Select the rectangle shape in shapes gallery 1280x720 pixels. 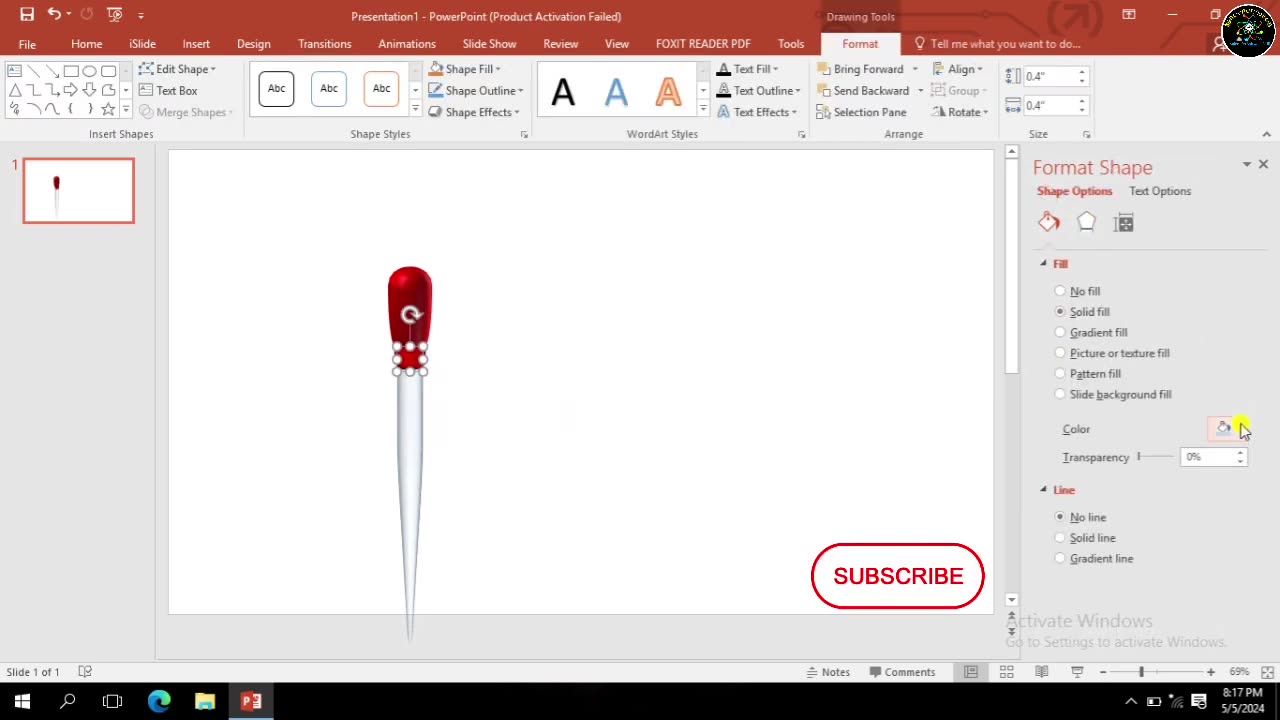point(71,71)
